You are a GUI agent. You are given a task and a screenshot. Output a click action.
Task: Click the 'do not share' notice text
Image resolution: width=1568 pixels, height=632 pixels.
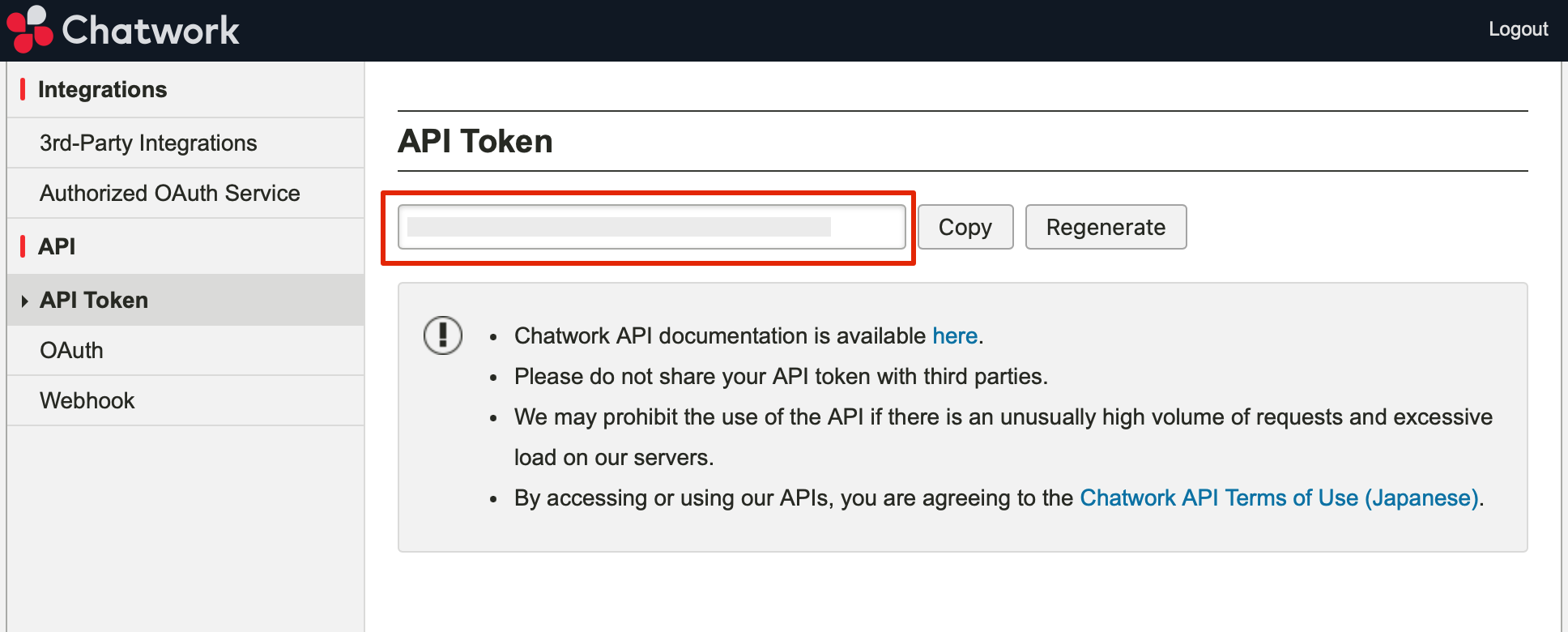tap(781, 376)
